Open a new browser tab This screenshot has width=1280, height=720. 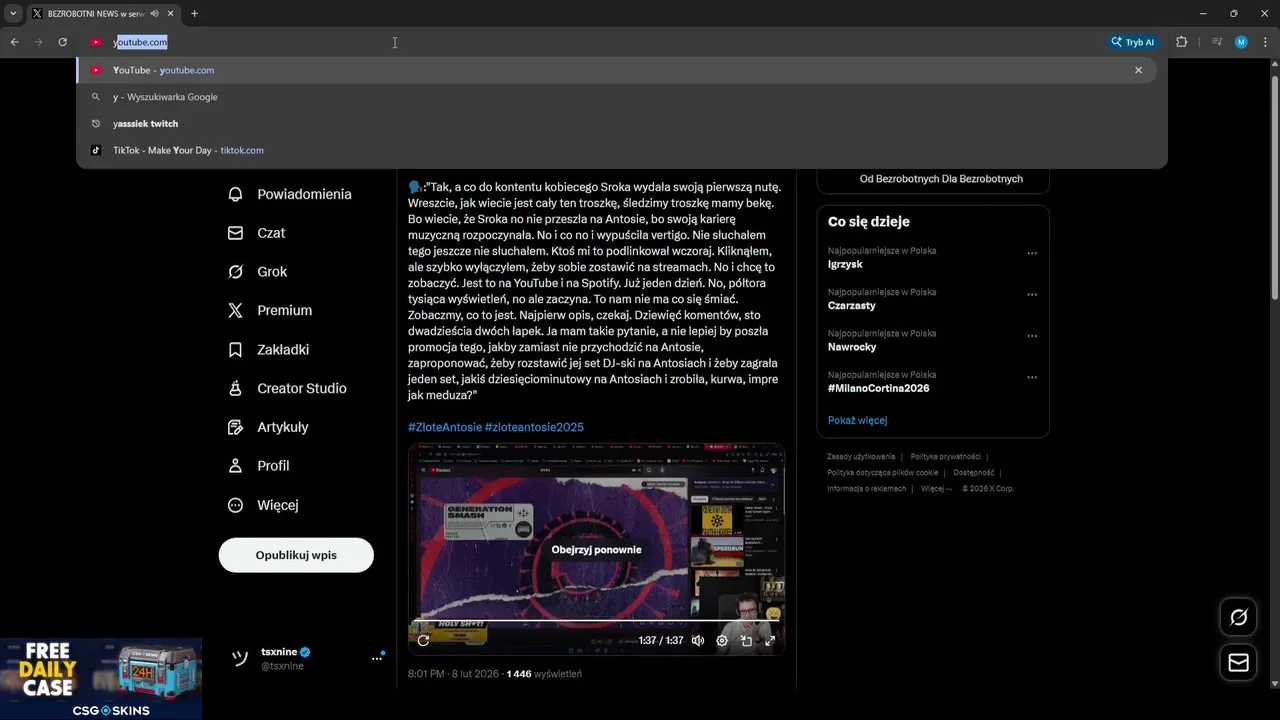click(x=194, y=14)
